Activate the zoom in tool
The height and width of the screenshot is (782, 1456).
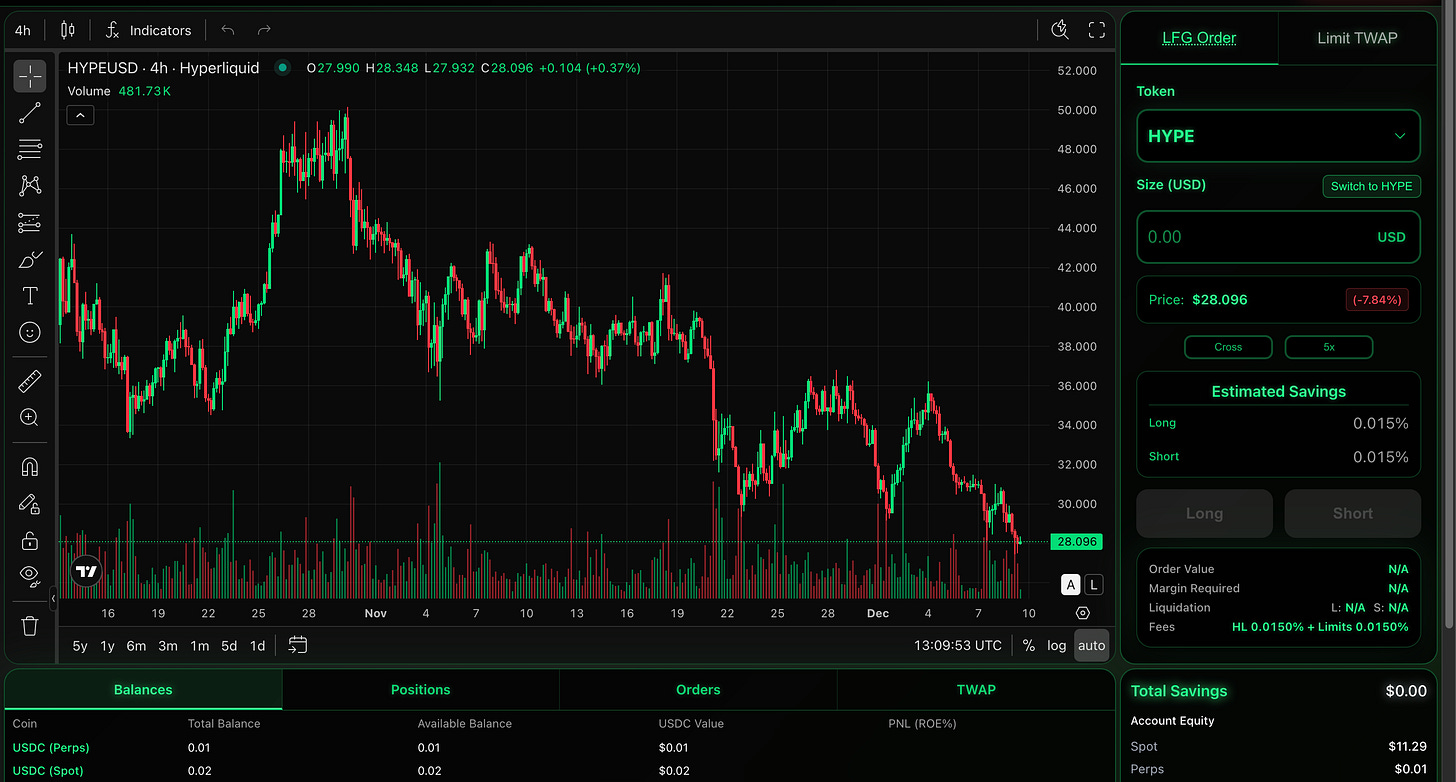(30, 418)
